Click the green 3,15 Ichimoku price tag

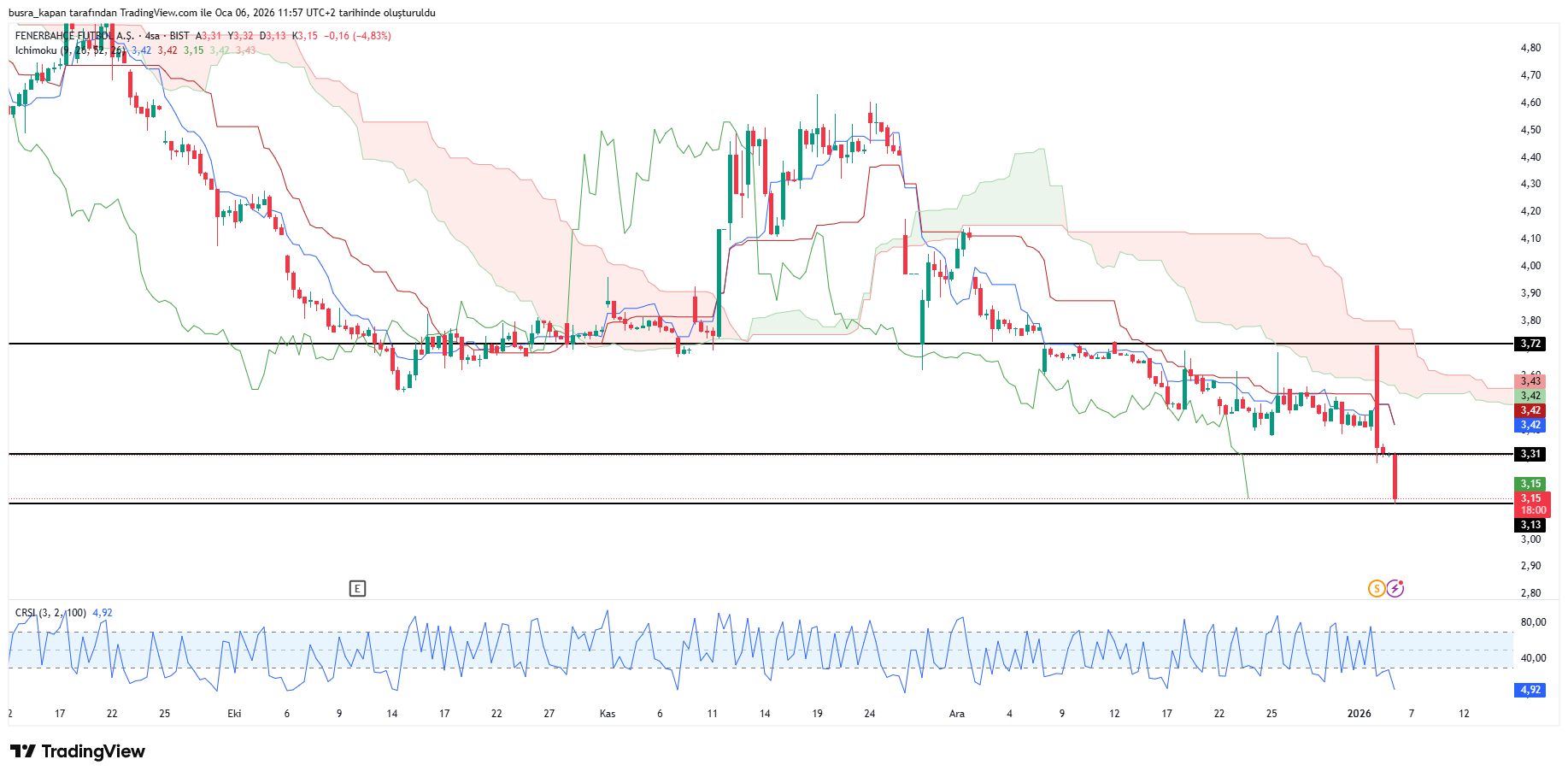click(1530, 484)
